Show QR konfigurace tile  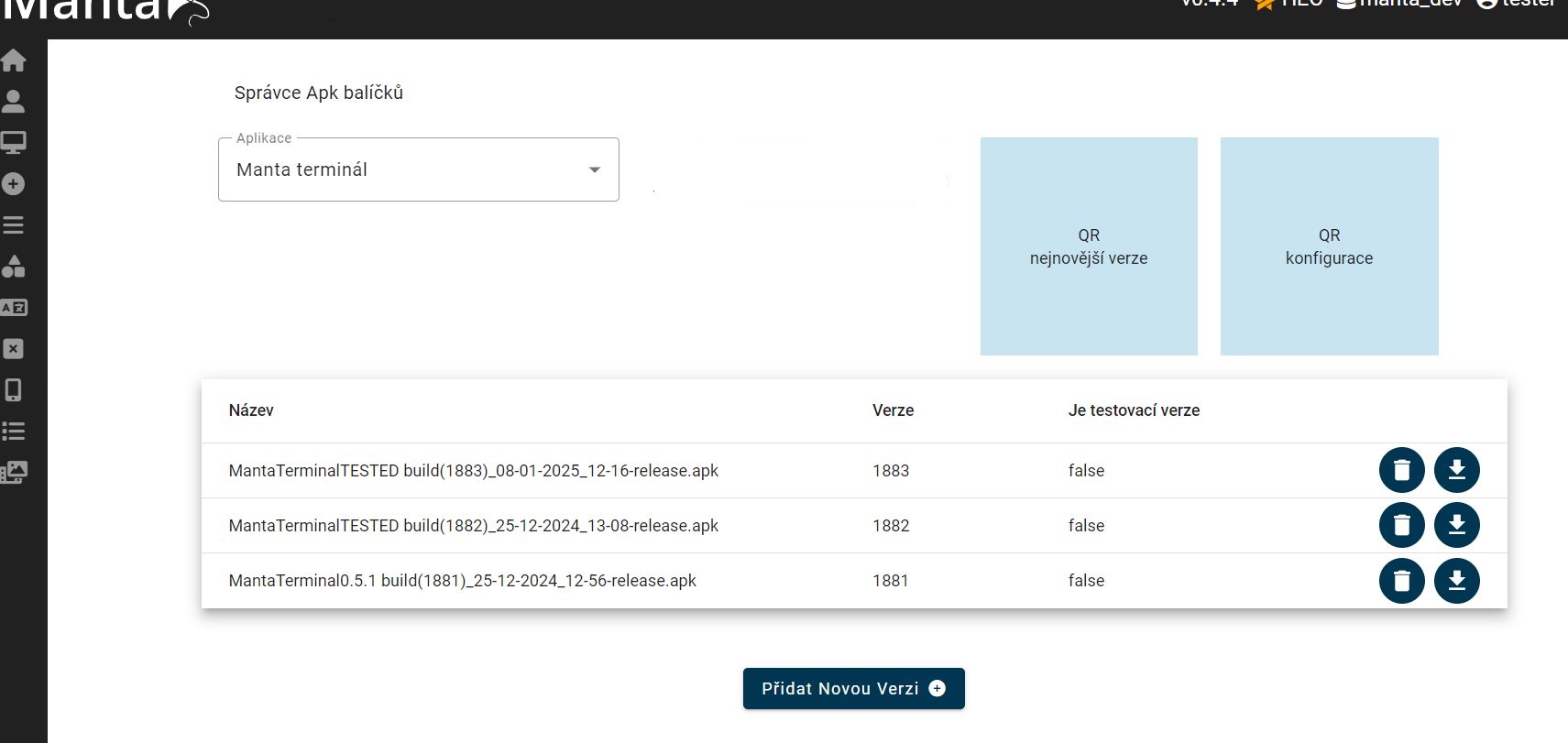(1329, 246)
